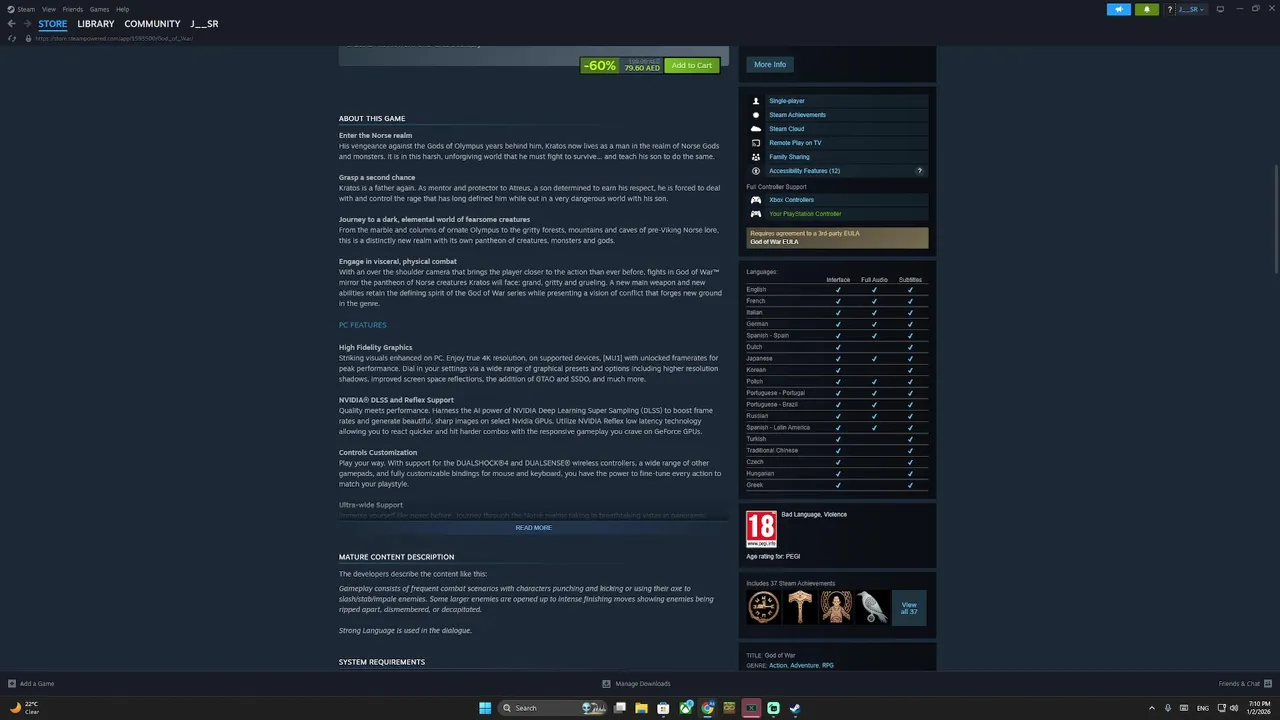Click the More Info button

click(x=770, y=64)
